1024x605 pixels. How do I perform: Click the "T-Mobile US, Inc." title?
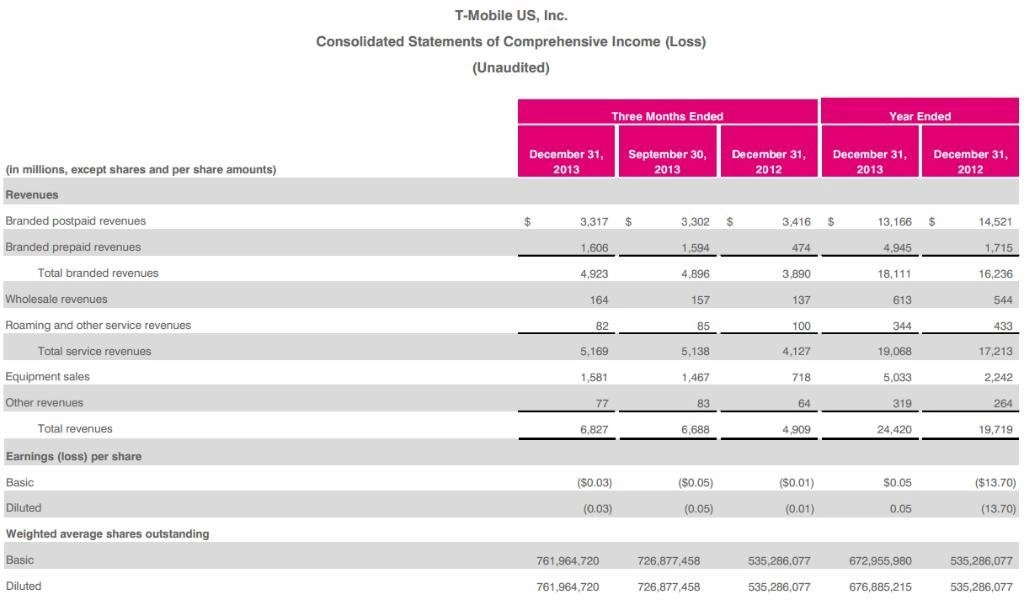(511, 15)
